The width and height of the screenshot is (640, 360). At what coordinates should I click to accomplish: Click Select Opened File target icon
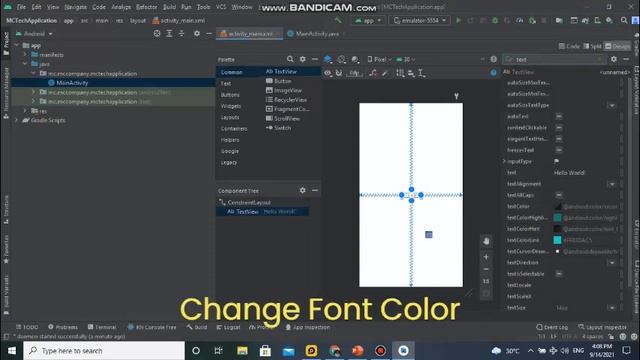coord(157,33)
